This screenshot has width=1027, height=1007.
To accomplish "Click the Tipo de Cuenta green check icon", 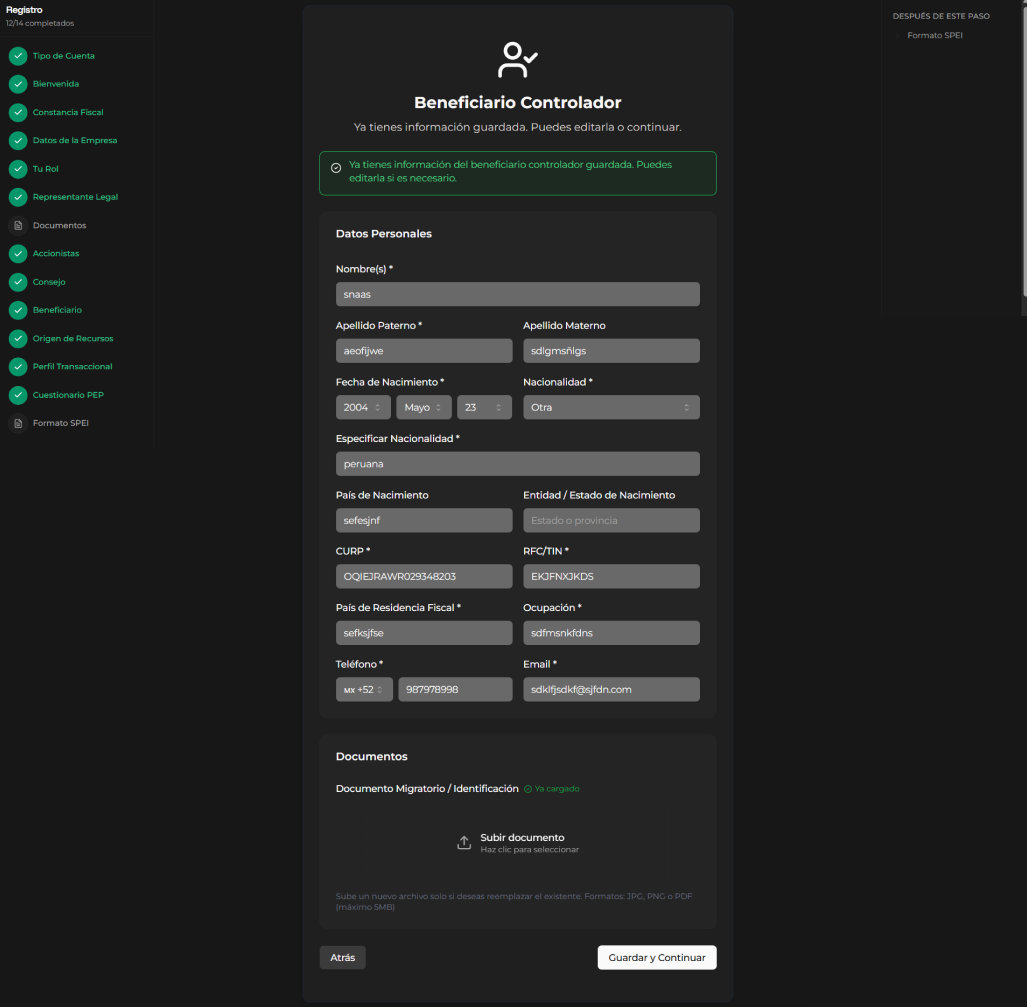I will pyautogui.click(x=18, y=56).
